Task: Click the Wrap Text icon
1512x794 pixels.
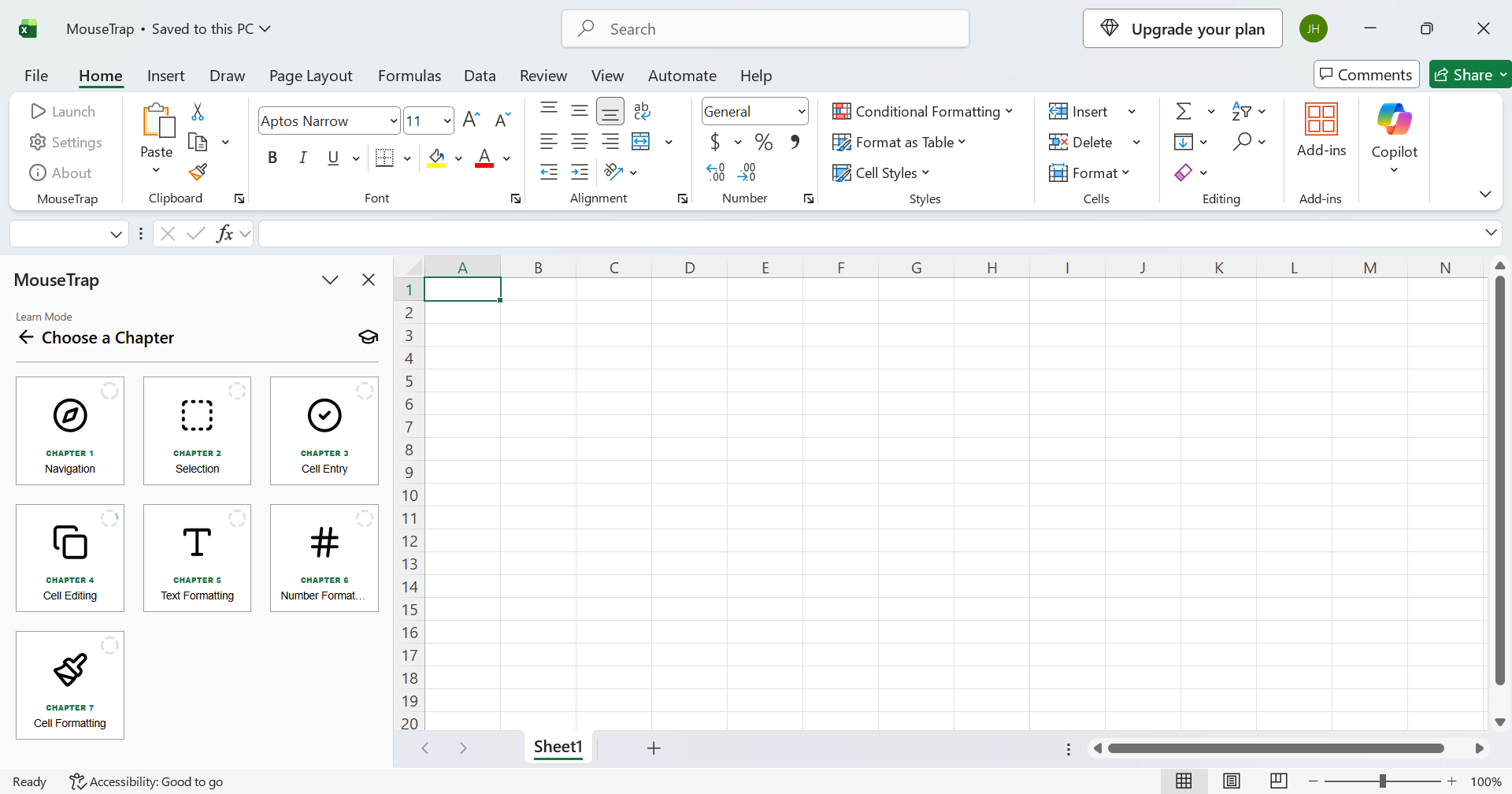Action: point(642,111)
